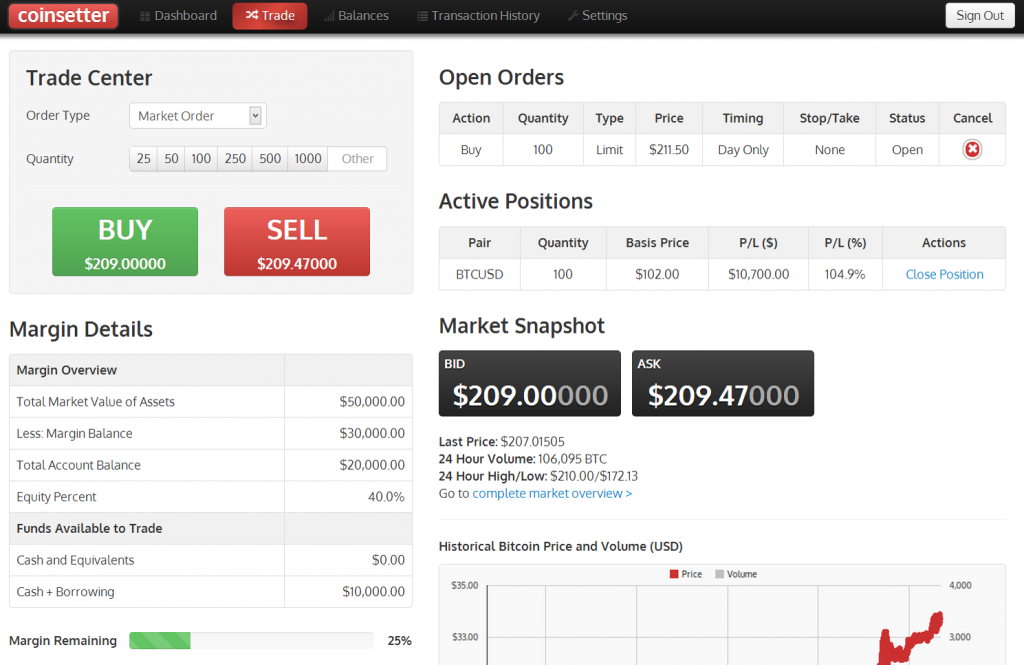The height and width of the screenshot is (665, 1024).
Task: Open the Dashboard page
Action: [178, 16]
